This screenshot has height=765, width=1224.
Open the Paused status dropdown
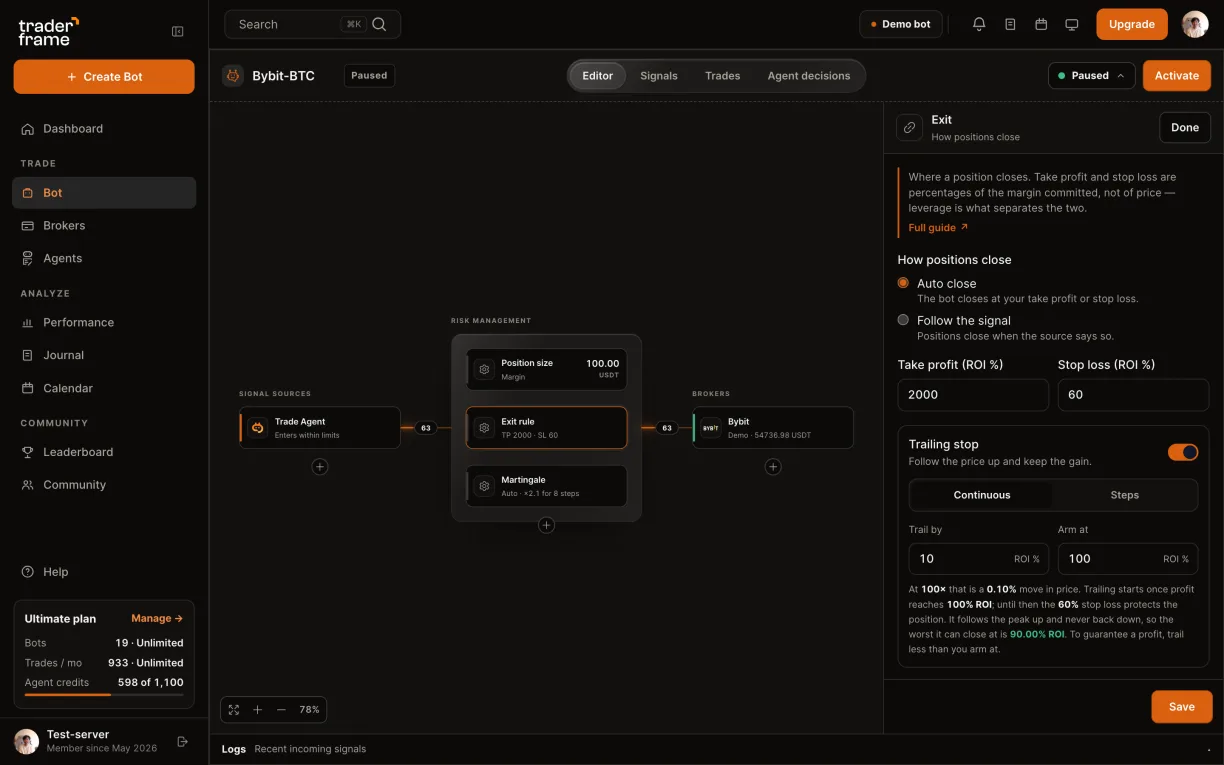[1092, 75]
